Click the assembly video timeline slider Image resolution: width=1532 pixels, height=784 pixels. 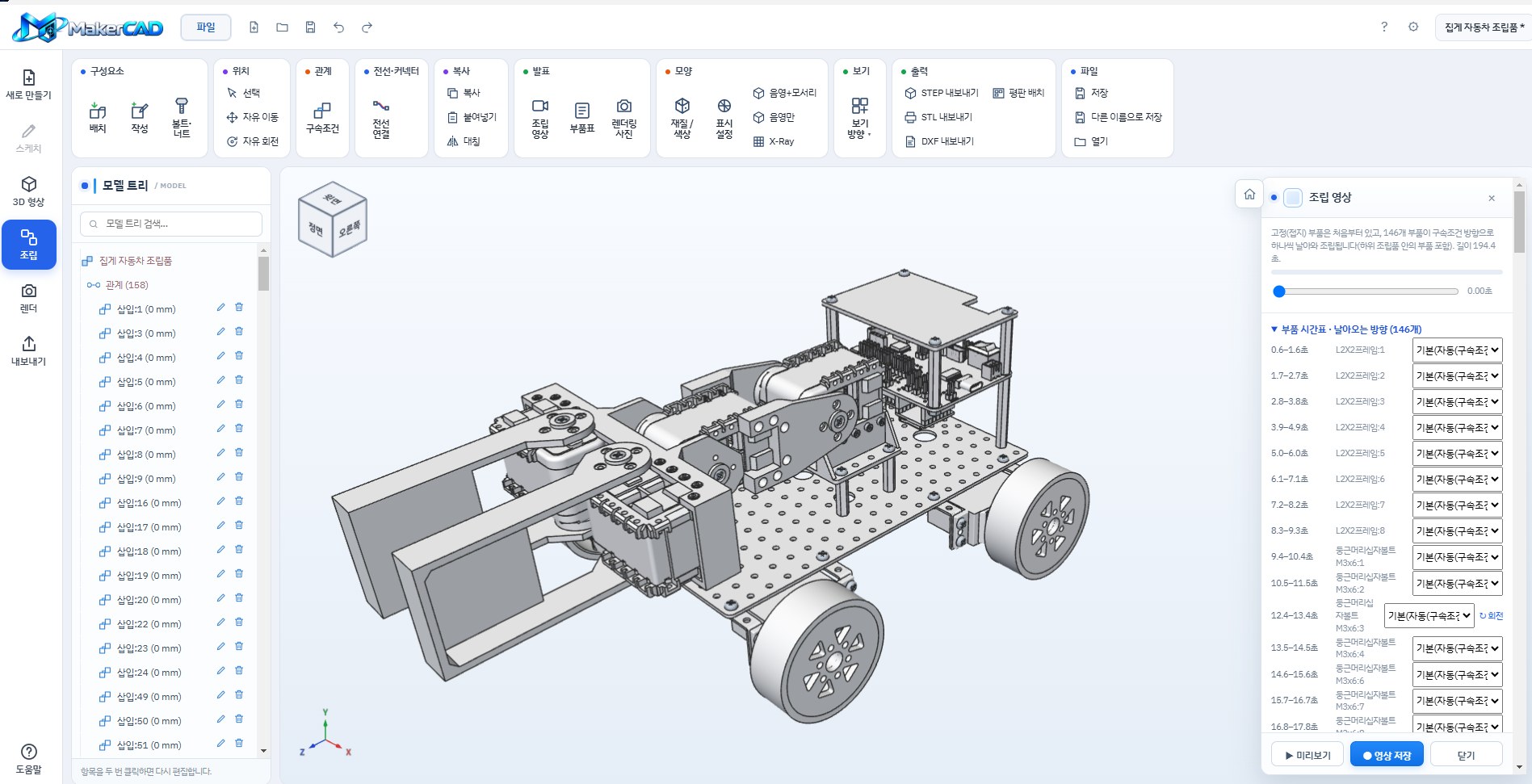(1366, 291)
